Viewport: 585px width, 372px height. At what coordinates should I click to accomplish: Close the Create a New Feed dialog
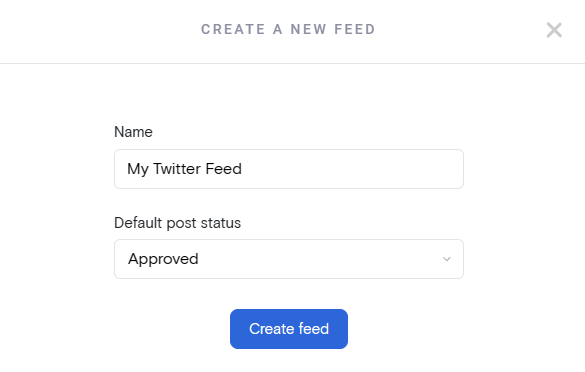(x=554, y=30)
